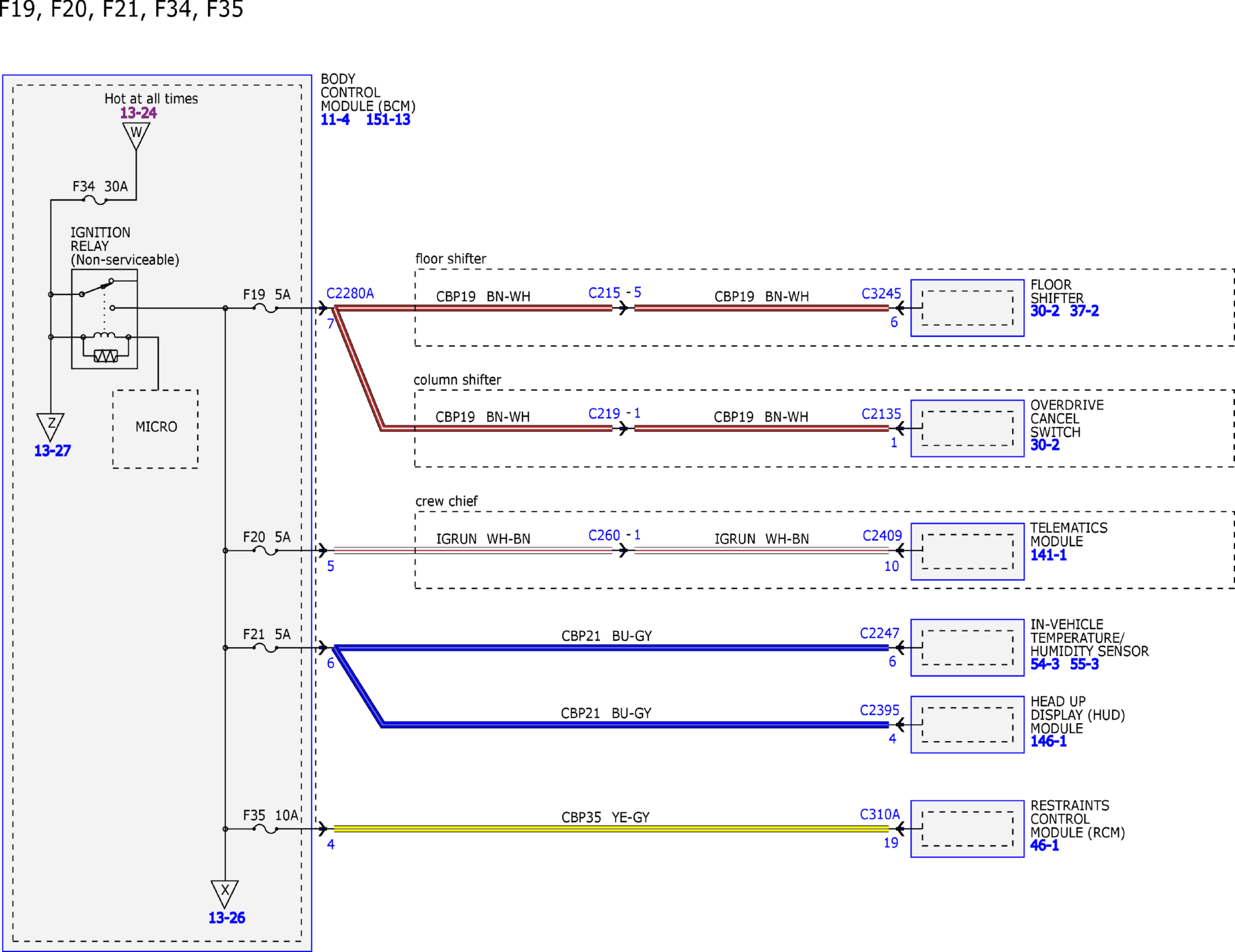Open Floor Shifter reference 37-2
Screen dimensions: 1235x952
click(1084, 311)
